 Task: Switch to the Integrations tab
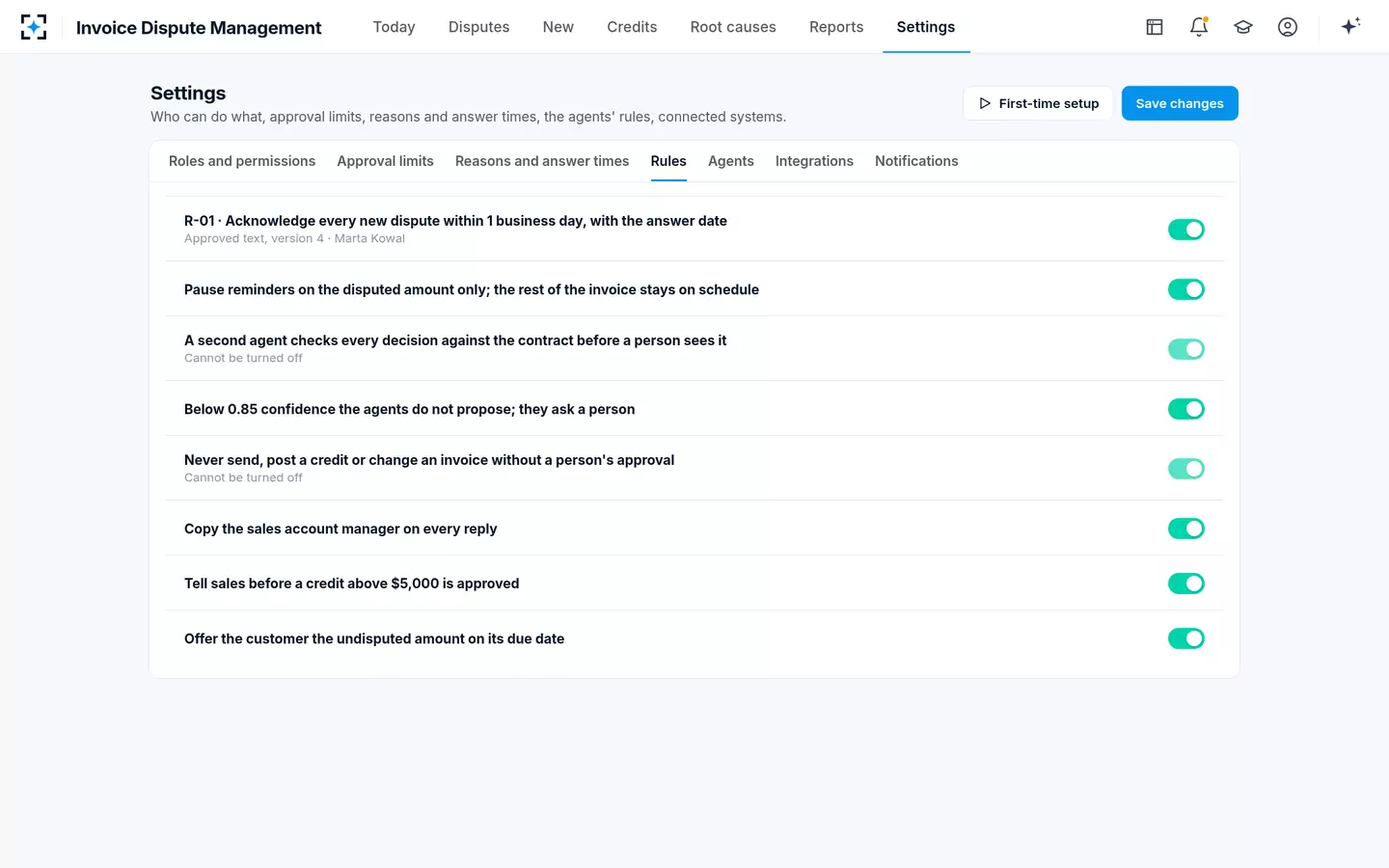click(814, 161)
